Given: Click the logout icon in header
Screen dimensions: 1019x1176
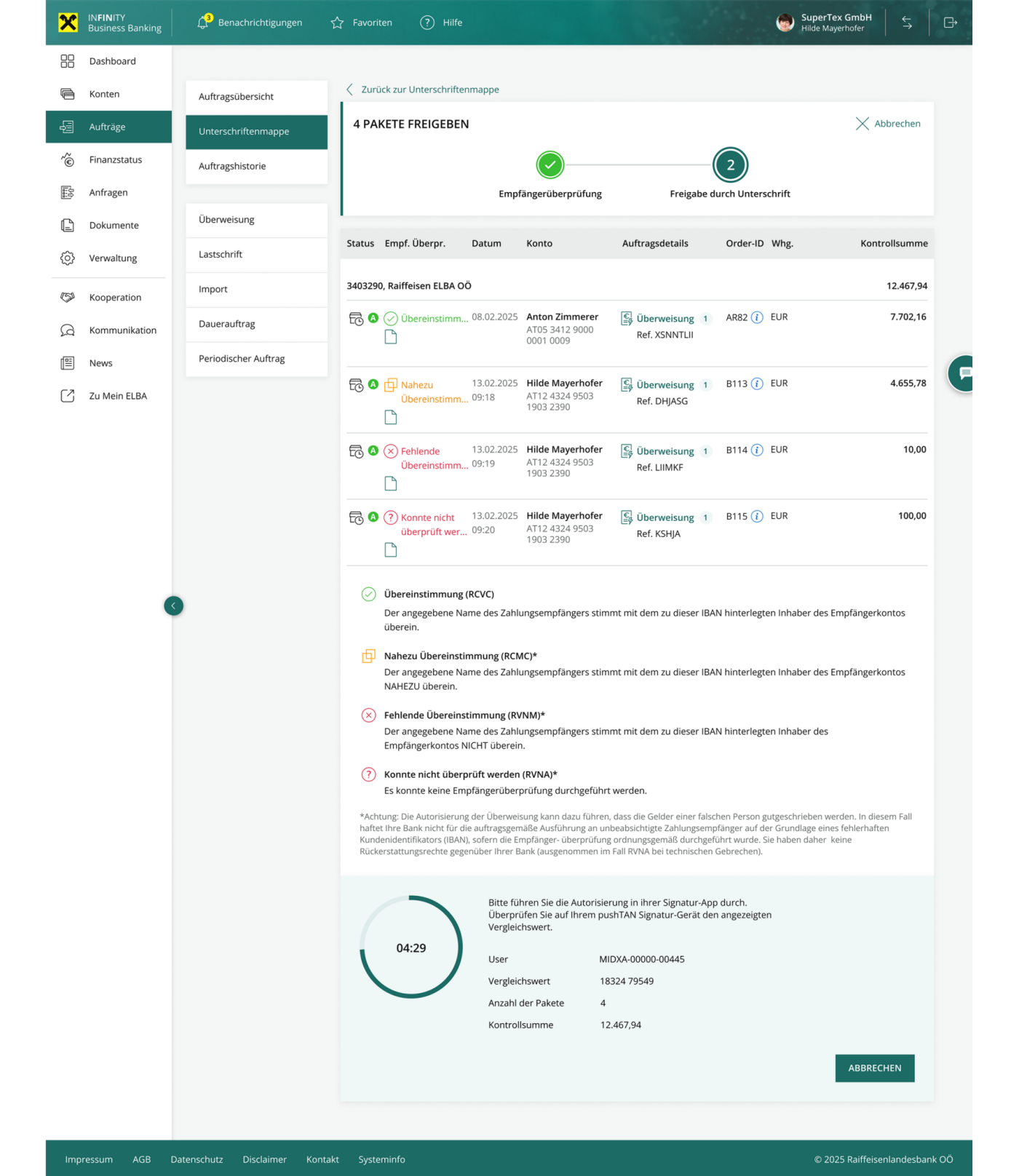Looking at the screenshot, I should tap(950, 23).
